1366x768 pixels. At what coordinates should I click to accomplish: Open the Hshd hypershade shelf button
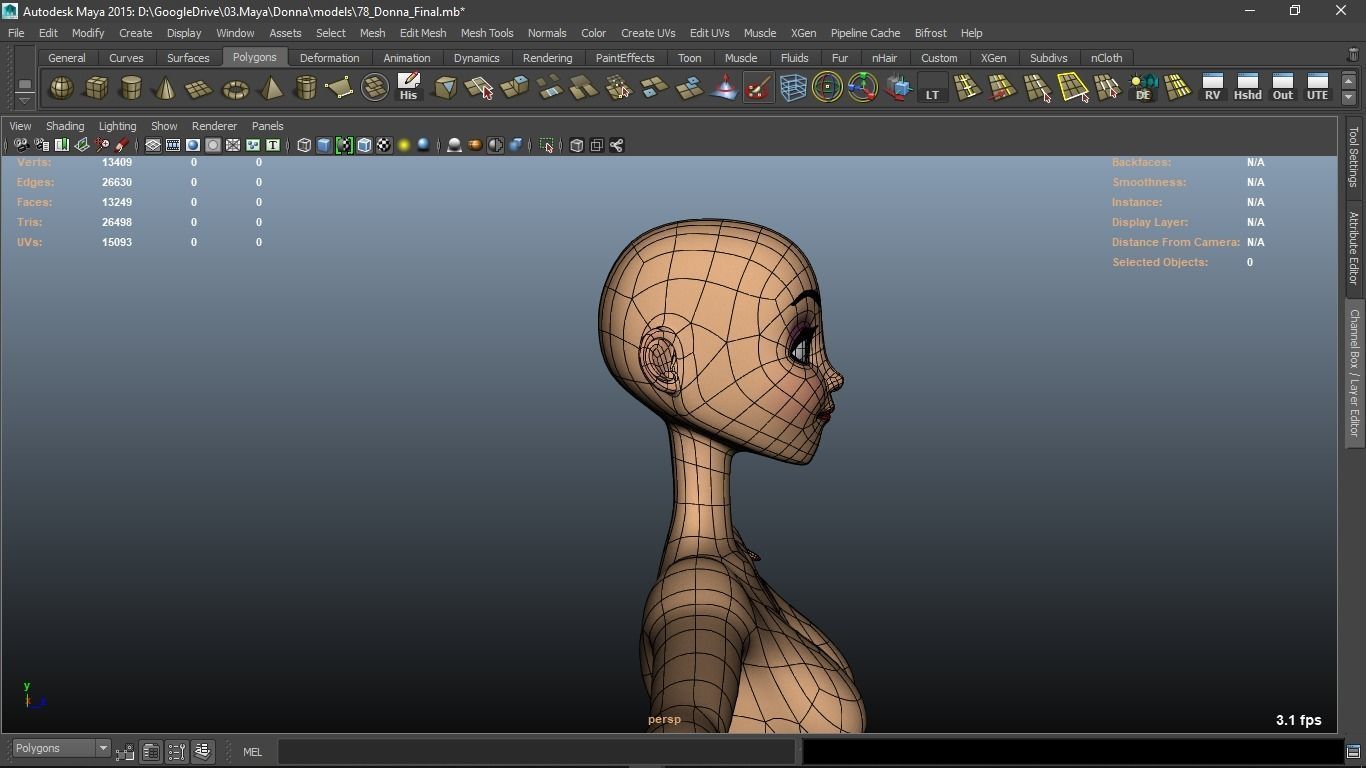tap(1247, 88)
